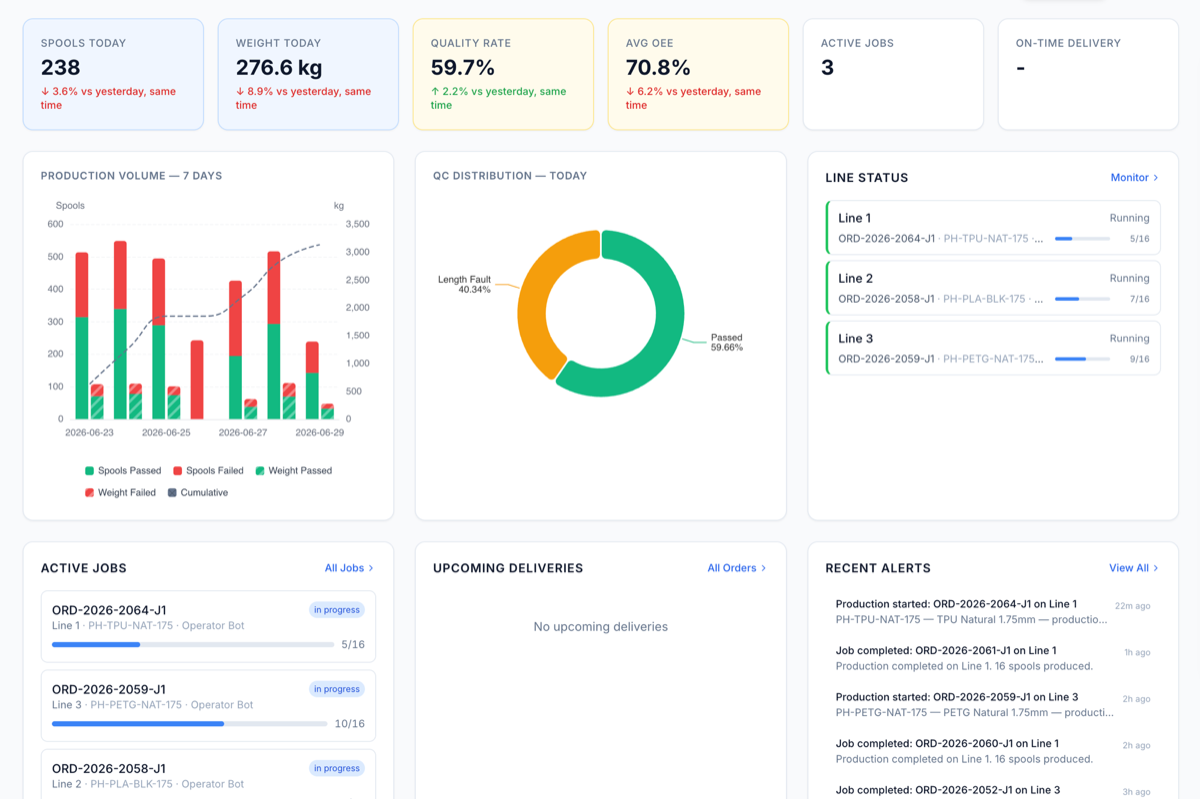This screenshot has height=799, width=1200.
Task: Click the 2026-06-29 chart axis label
Action: (319, 433)
